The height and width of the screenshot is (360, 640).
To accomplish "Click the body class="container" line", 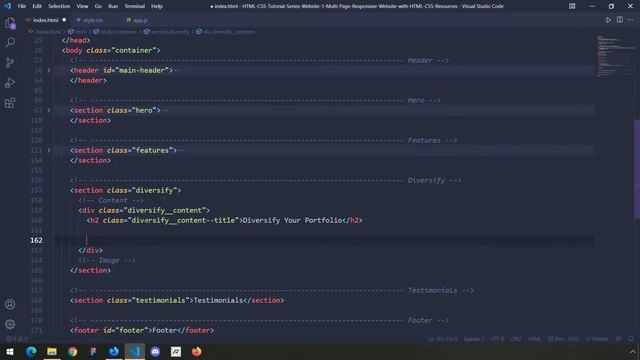I will [111, 50].
